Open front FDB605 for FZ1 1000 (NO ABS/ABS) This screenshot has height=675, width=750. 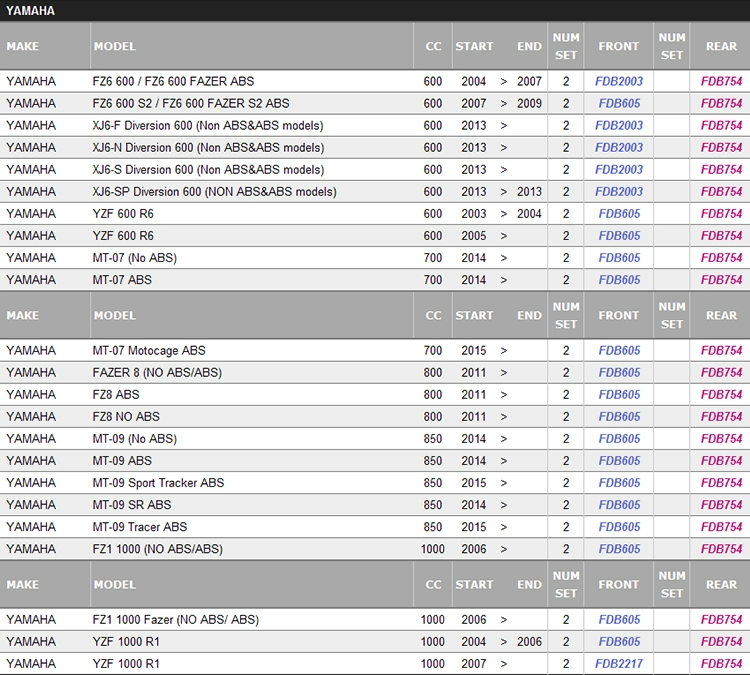click(x=619, y=548)
